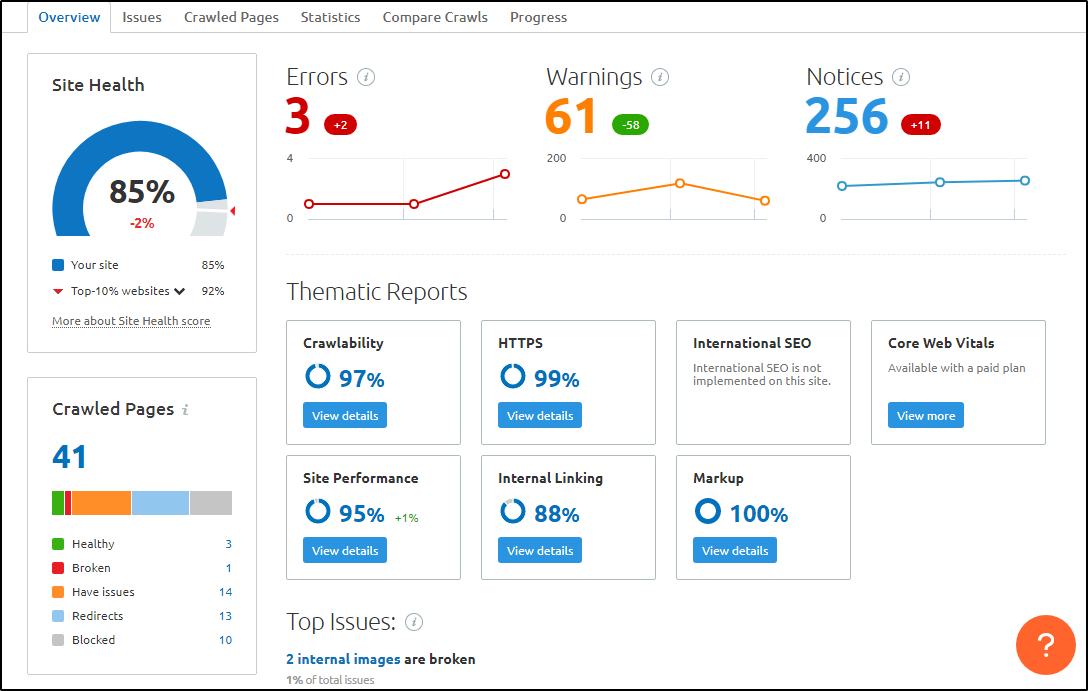The height and width of the screenshot is (691, 1088).
Task: Click the Top Issues info icon
Action: coord(414,622)
